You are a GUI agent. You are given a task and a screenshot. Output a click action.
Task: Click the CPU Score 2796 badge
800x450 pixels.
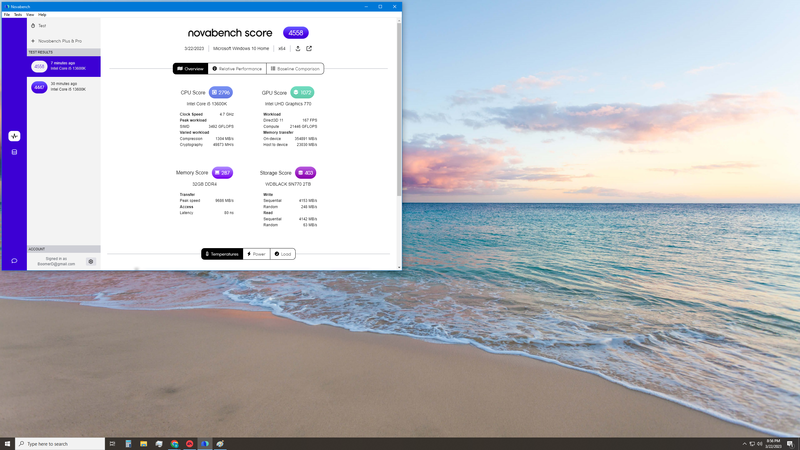tap(220, 92)
